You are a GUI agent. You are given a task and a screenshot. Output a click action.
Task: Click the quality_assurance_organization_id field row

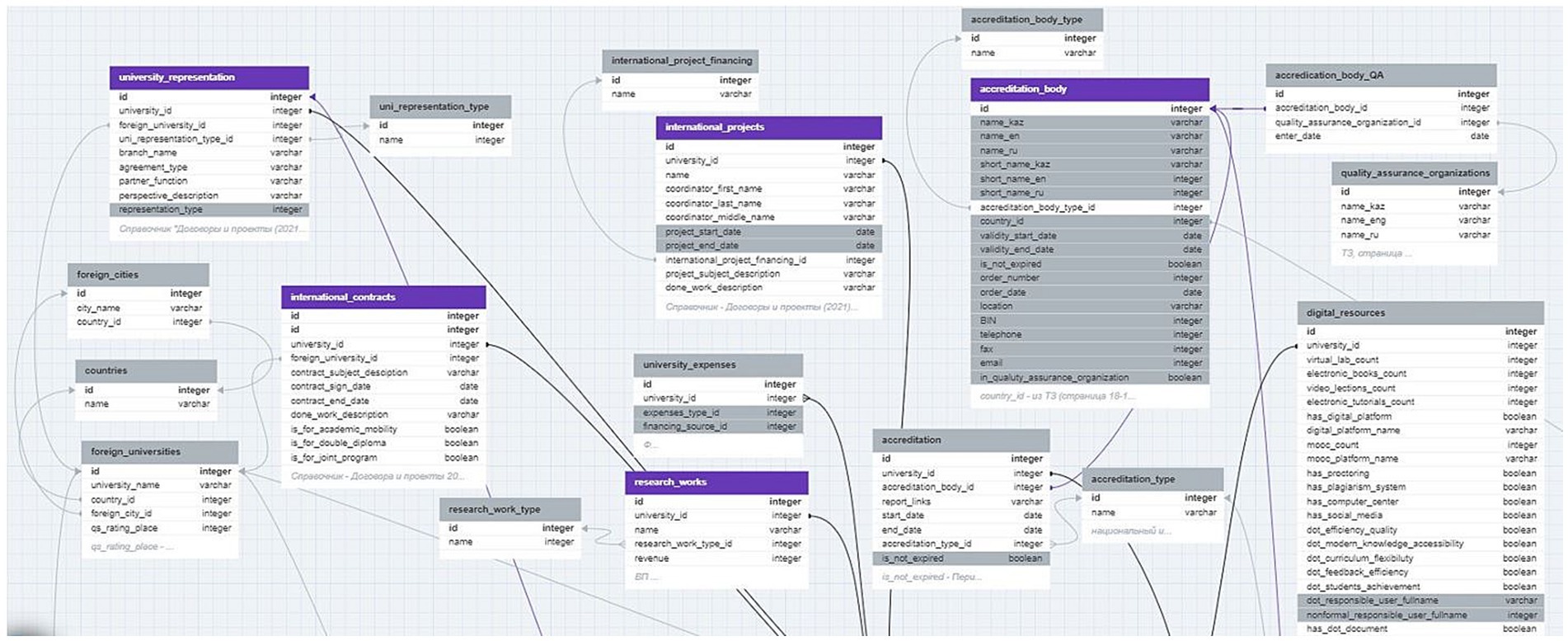tap(1381, 123)
